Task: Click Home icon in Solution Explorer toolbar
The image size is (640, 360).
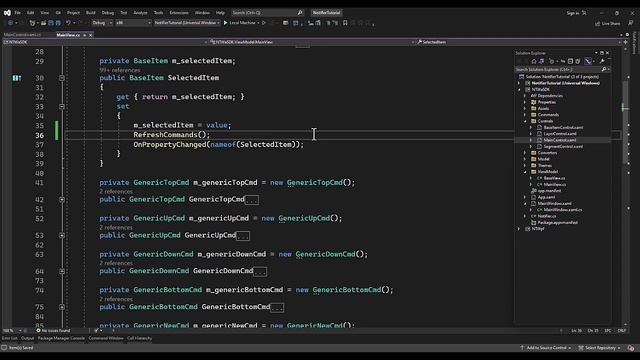Action: (x=533, y=61)
